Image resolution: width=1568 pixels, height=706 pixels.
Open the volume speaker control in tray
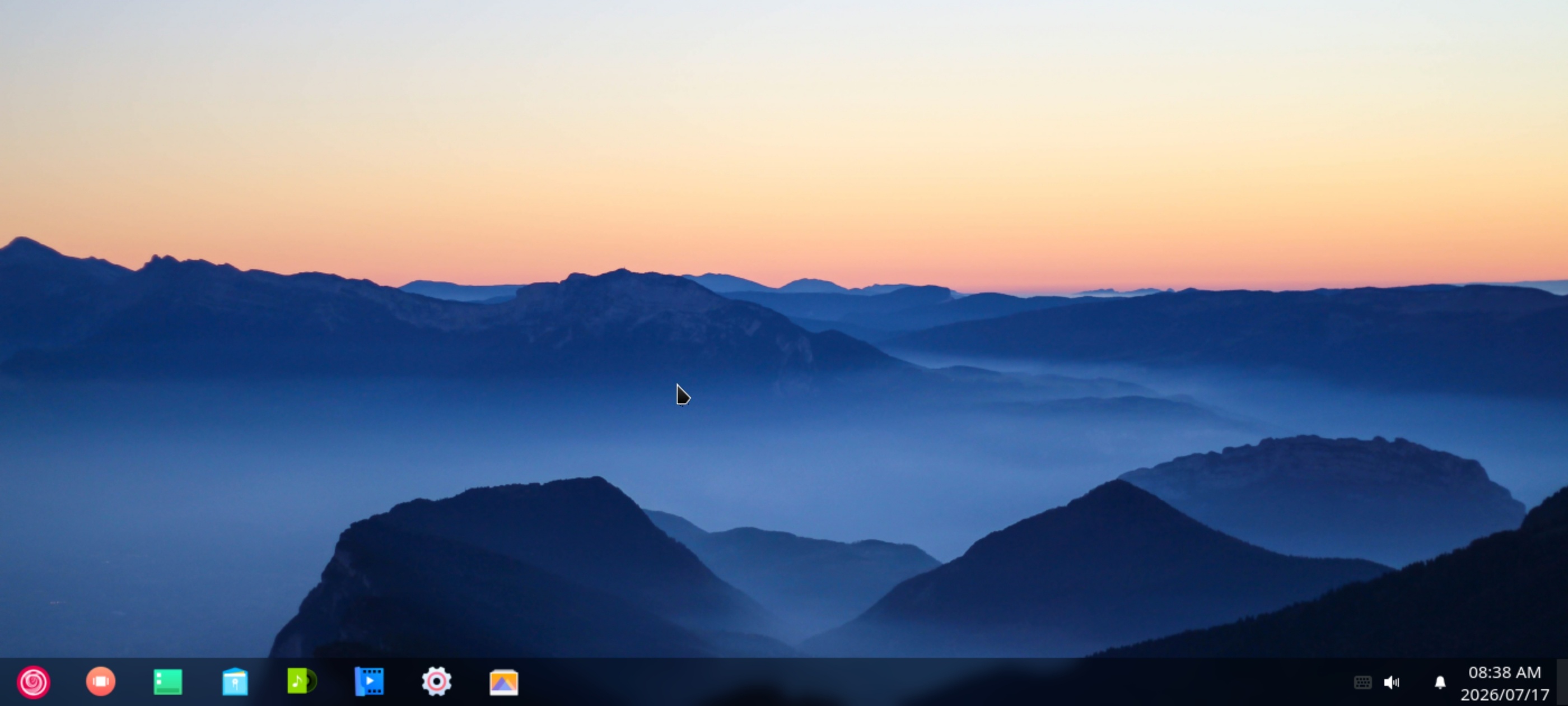(1392, 682)
